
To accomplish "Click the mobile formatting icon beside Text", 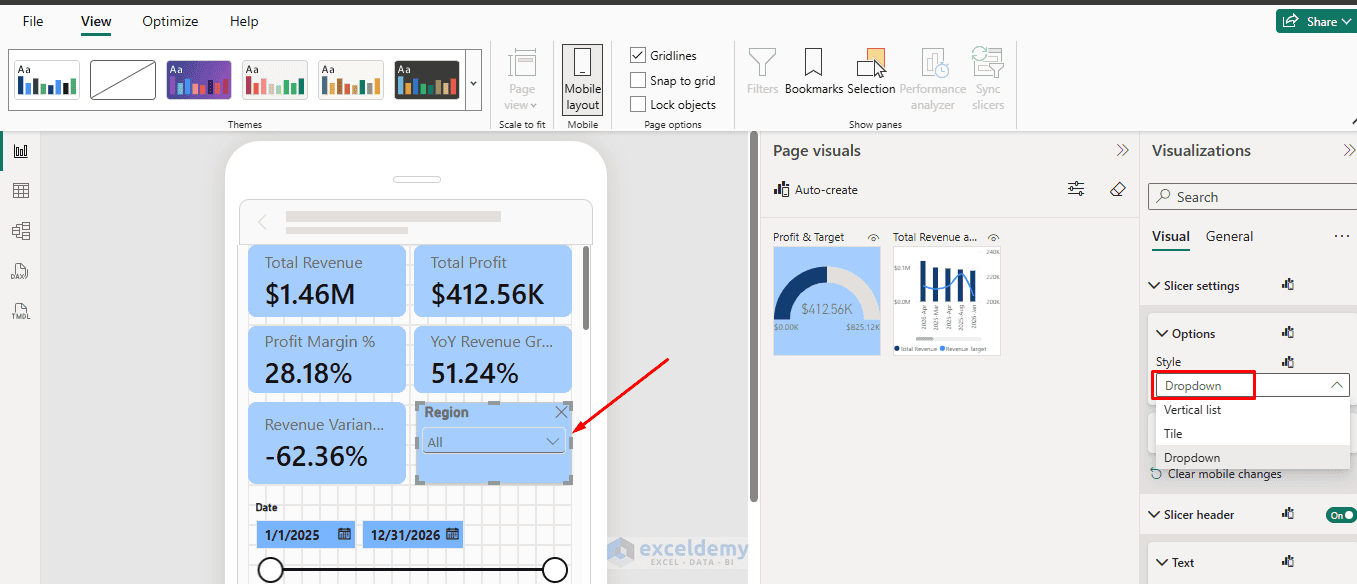I will (x=1288, y=562).
